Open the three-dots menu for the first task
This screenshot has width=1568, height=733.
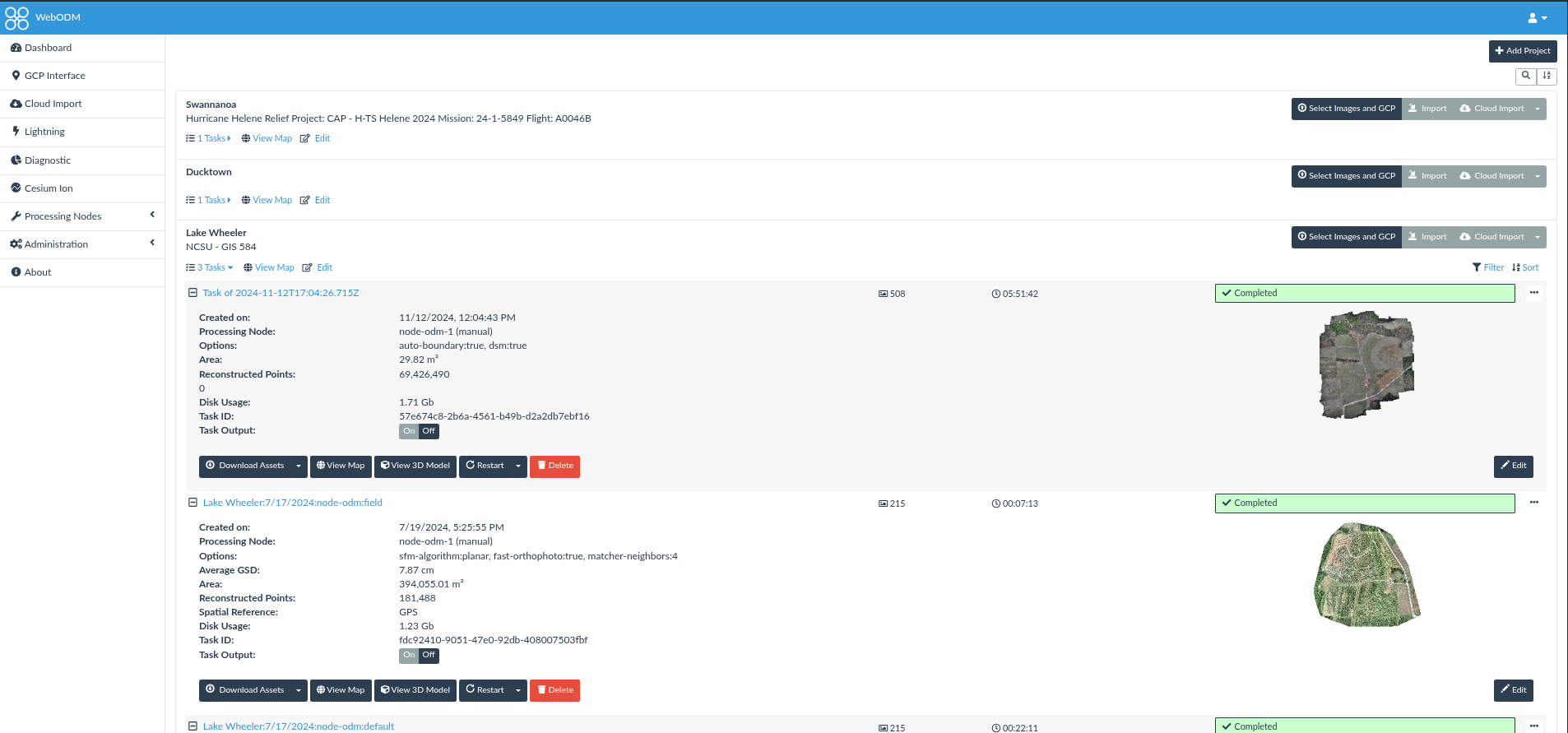(x=1533, y=293)
